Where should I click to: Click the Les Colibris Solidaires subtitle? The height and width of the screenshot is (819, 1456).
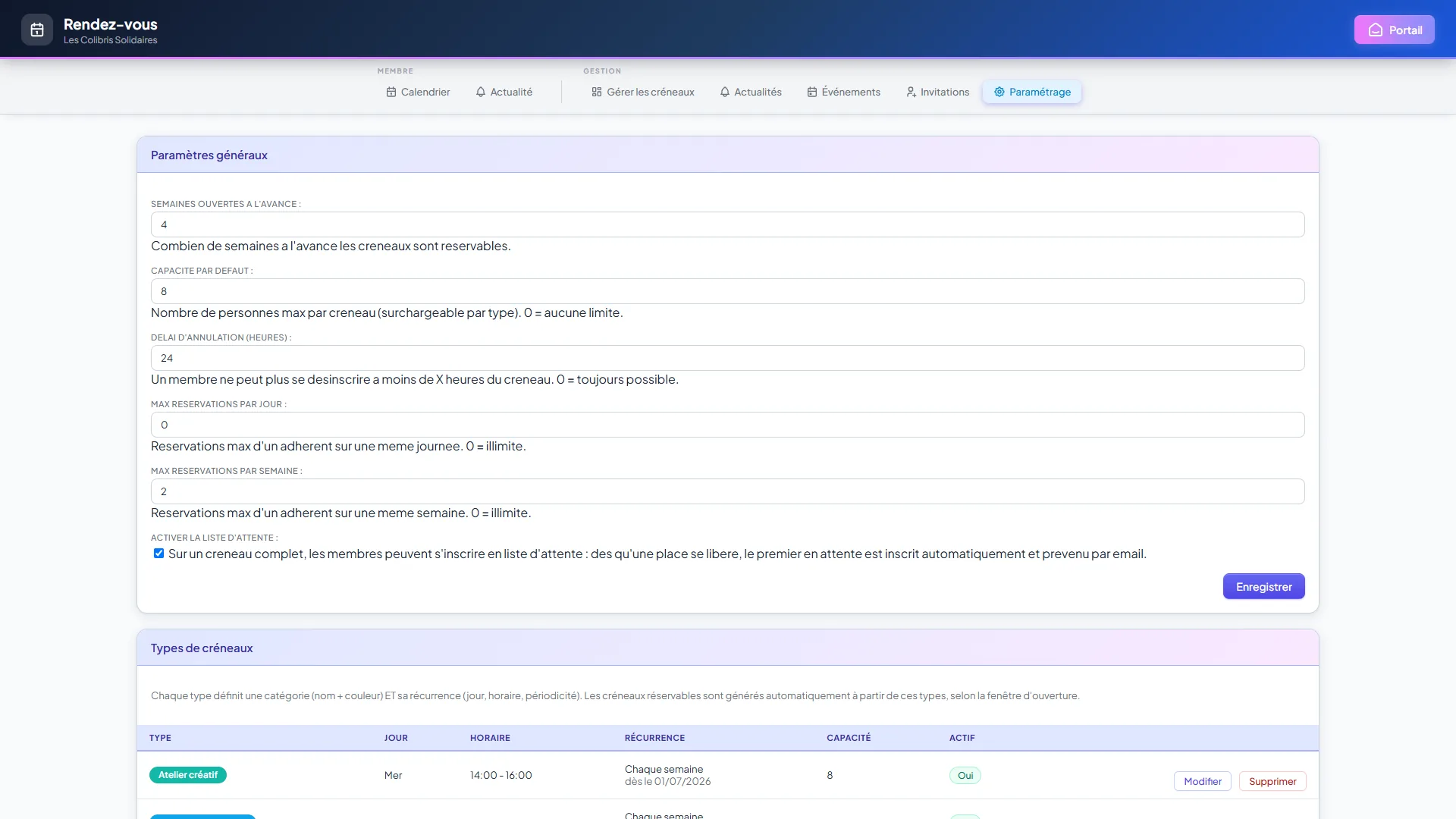pos(111,40)
